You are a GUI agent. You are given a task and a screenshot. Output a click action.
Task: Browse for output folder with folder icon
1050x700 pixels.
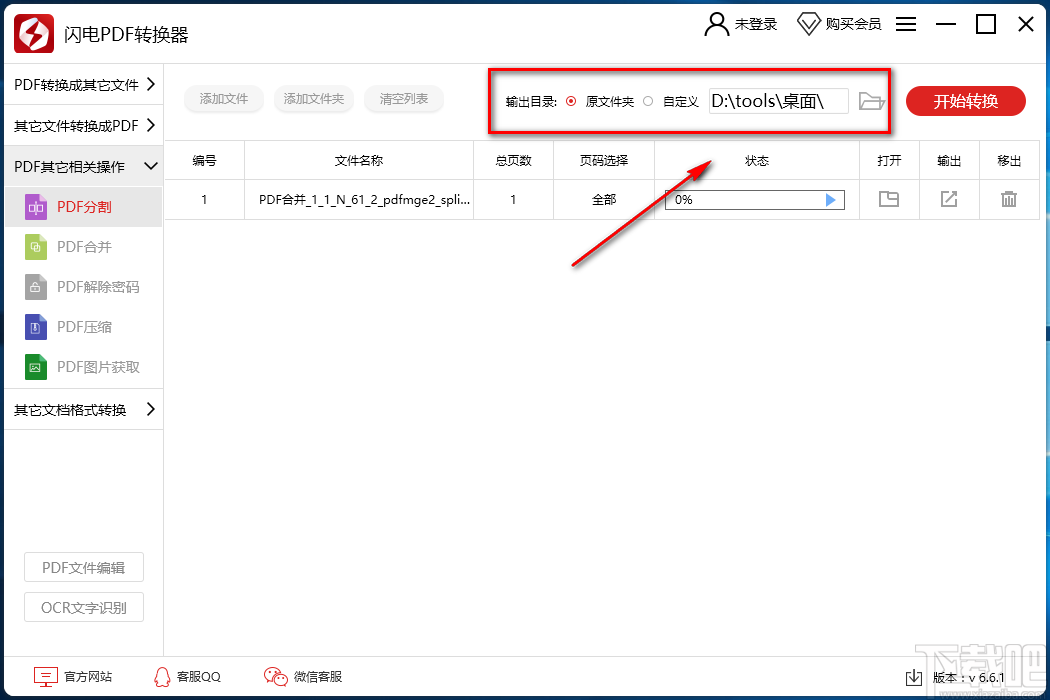(x=871, y=100)
